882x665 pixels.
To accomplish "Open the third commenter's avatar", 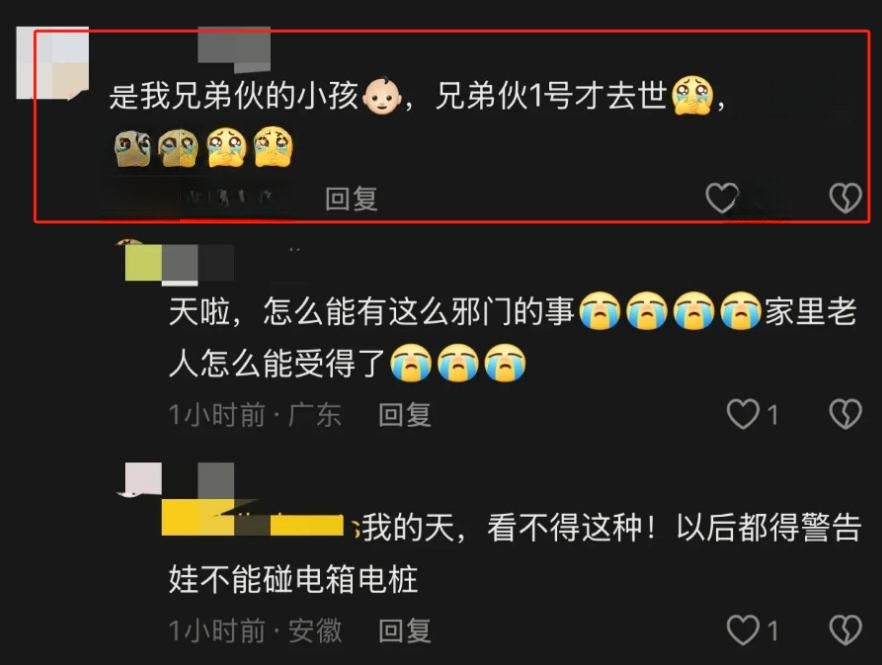I will point(139,479).
